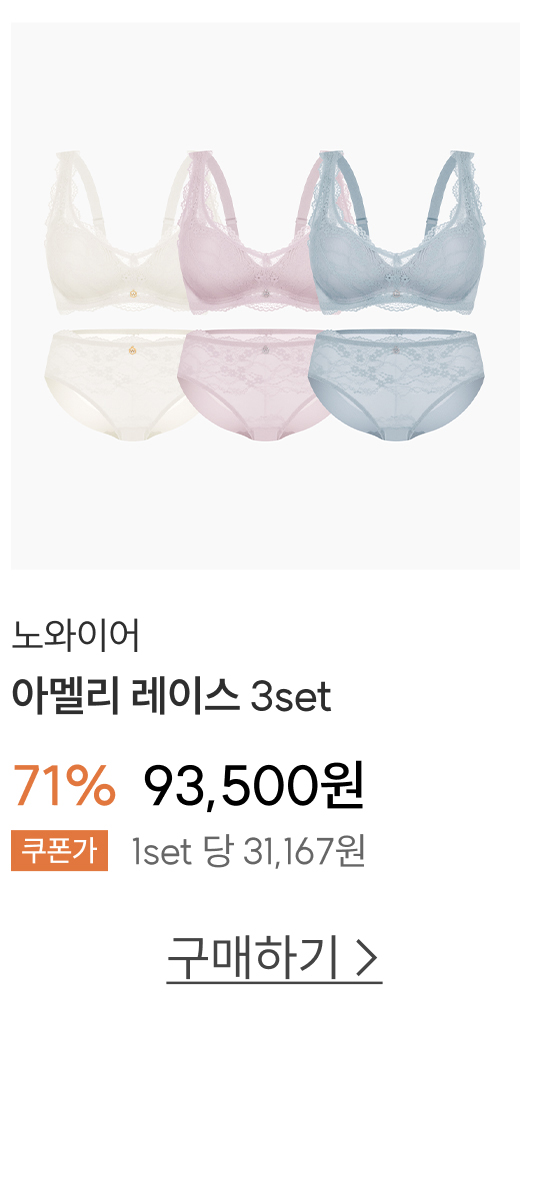The height and width of the screenshot is (1194, 550).
Task: Click the chevron arrow beside 구매하기
Action: pyautogui.click(x=367, y=959)
